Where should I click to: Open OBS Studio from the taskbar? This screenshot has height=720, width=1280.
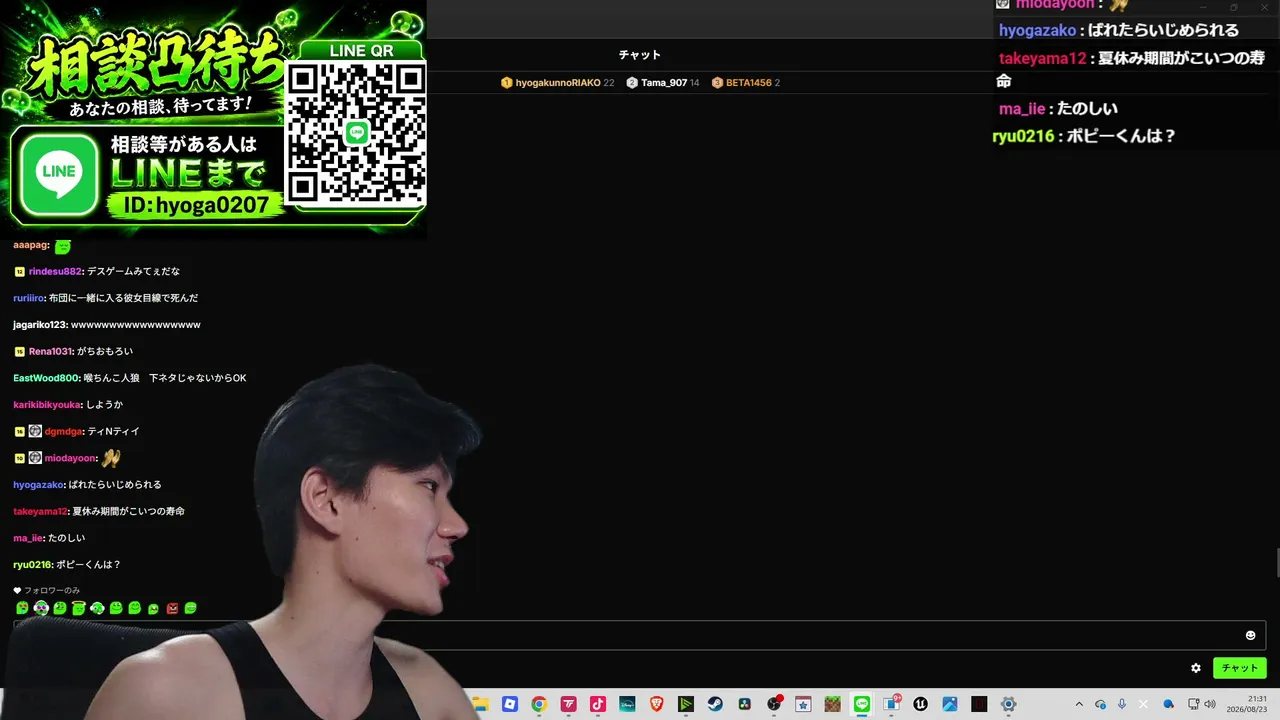click(x=774, y=704)
